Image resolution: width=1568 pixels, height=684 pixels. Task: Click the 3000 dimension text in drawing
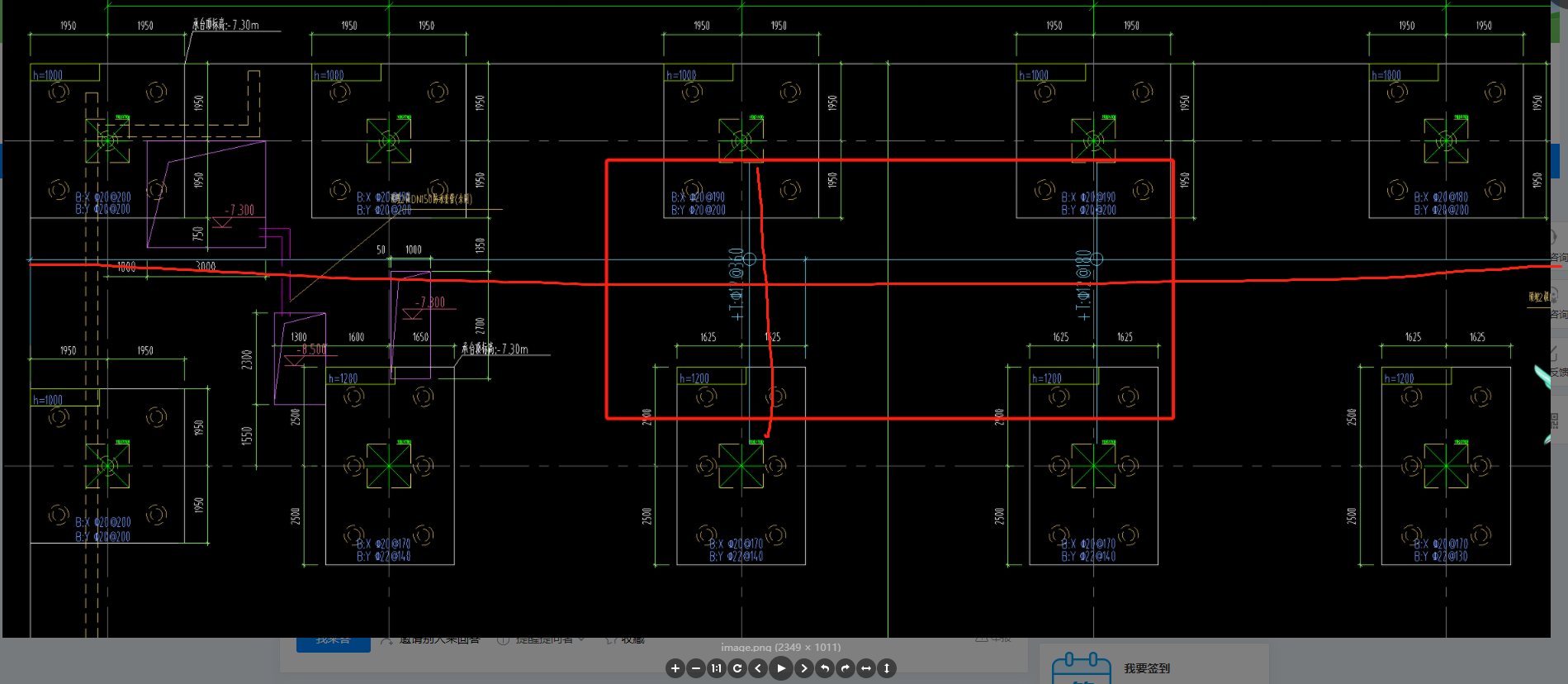pyautogui.click(x=206, y=266)
